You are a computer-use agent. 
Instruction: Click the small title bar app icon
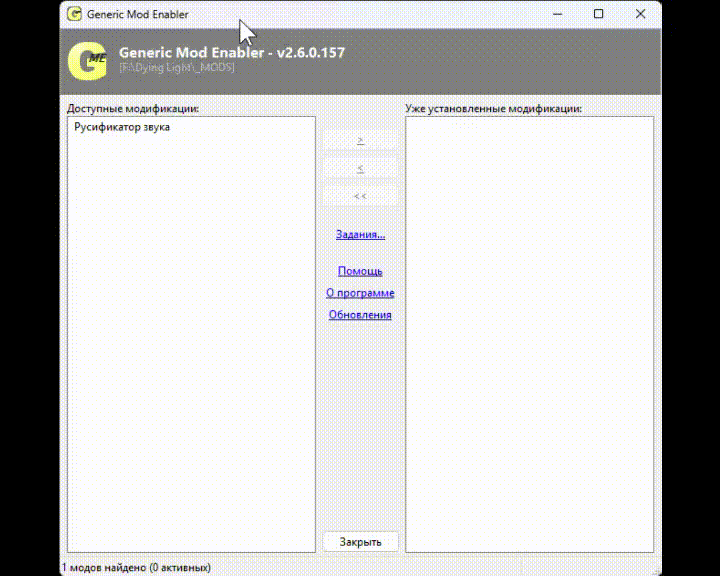point(74,14)
